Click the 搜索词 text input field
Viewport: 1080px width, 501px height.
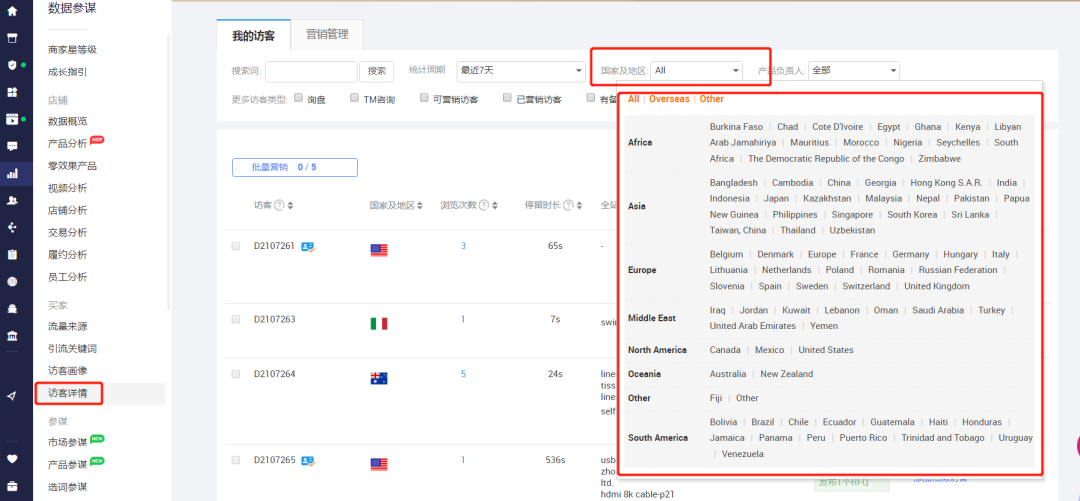[311, 71]
